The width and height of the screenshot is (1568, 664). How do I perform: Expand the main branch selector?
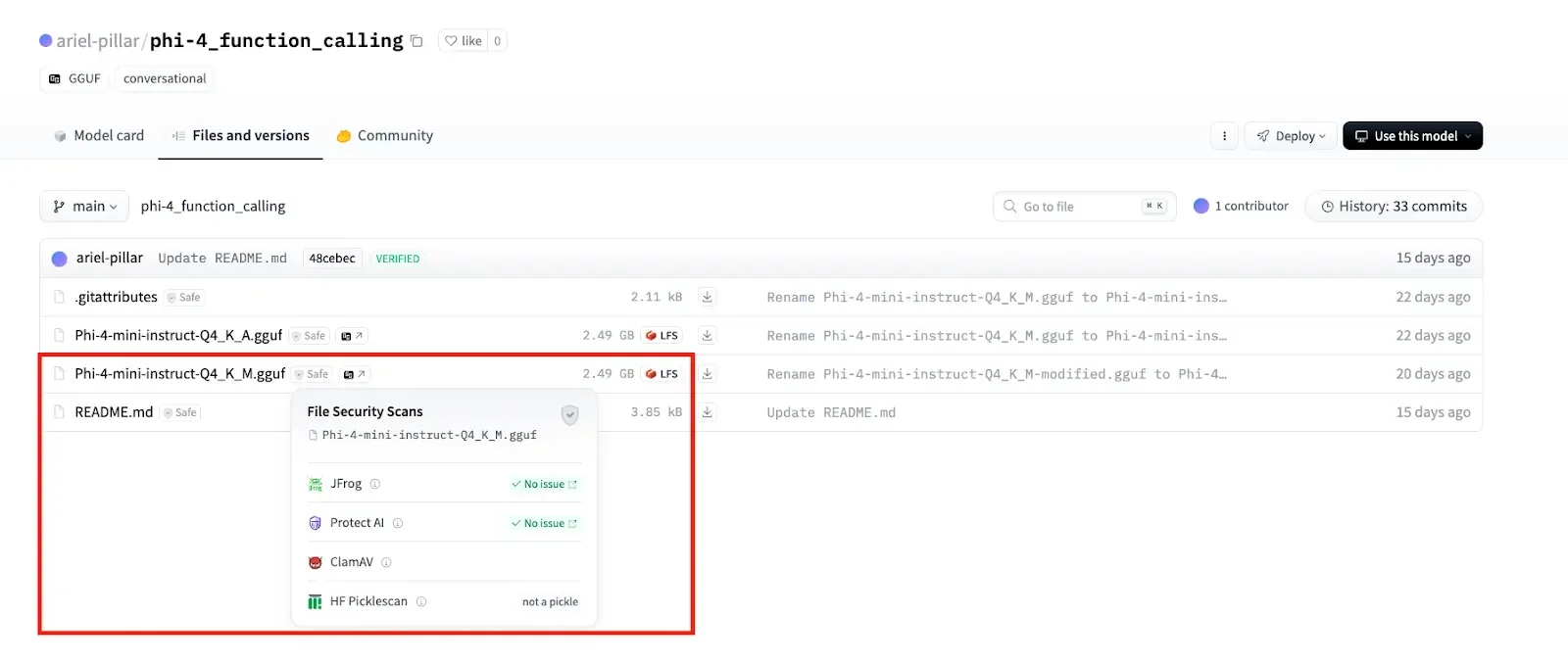tap(84, 207)
